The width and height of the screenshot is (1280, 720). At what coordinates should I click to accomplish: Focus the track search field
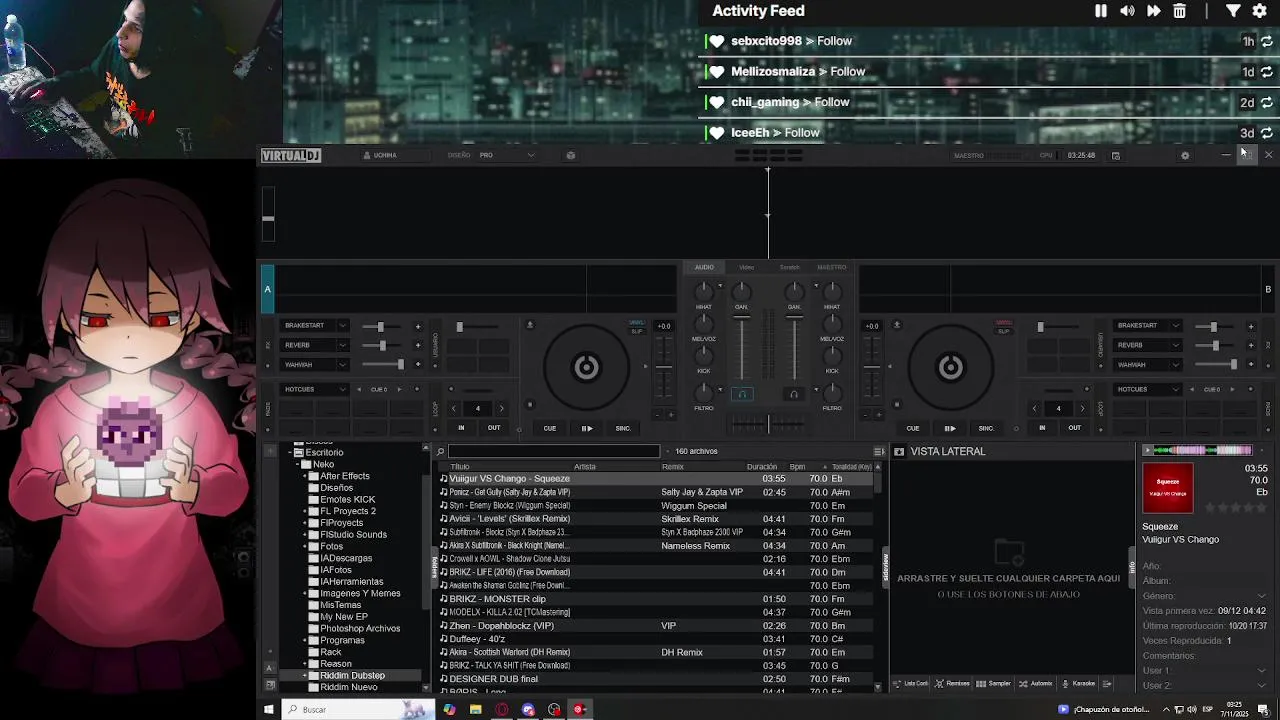554,452
